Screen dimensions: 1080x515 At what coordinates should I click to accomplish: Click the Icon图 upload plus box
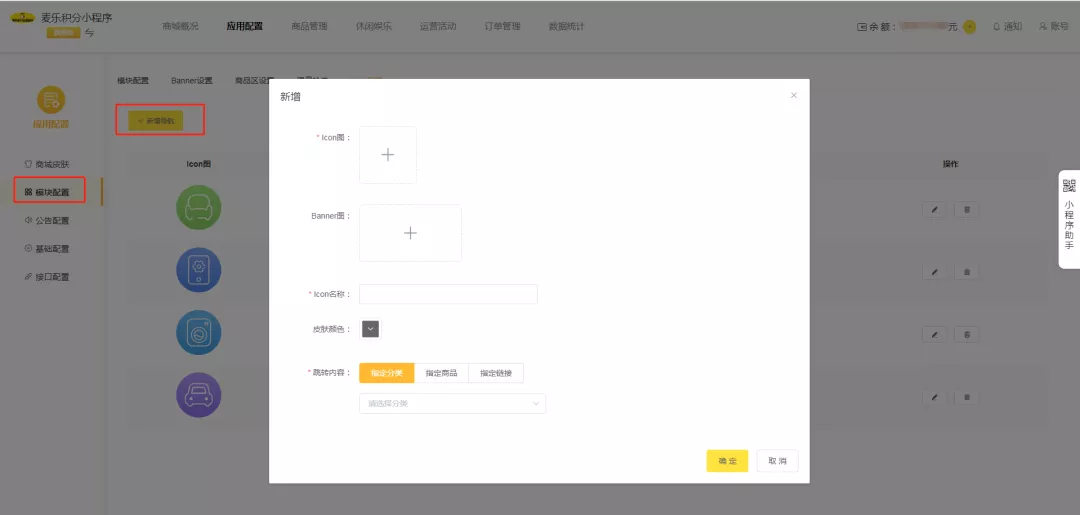point(388,155)
